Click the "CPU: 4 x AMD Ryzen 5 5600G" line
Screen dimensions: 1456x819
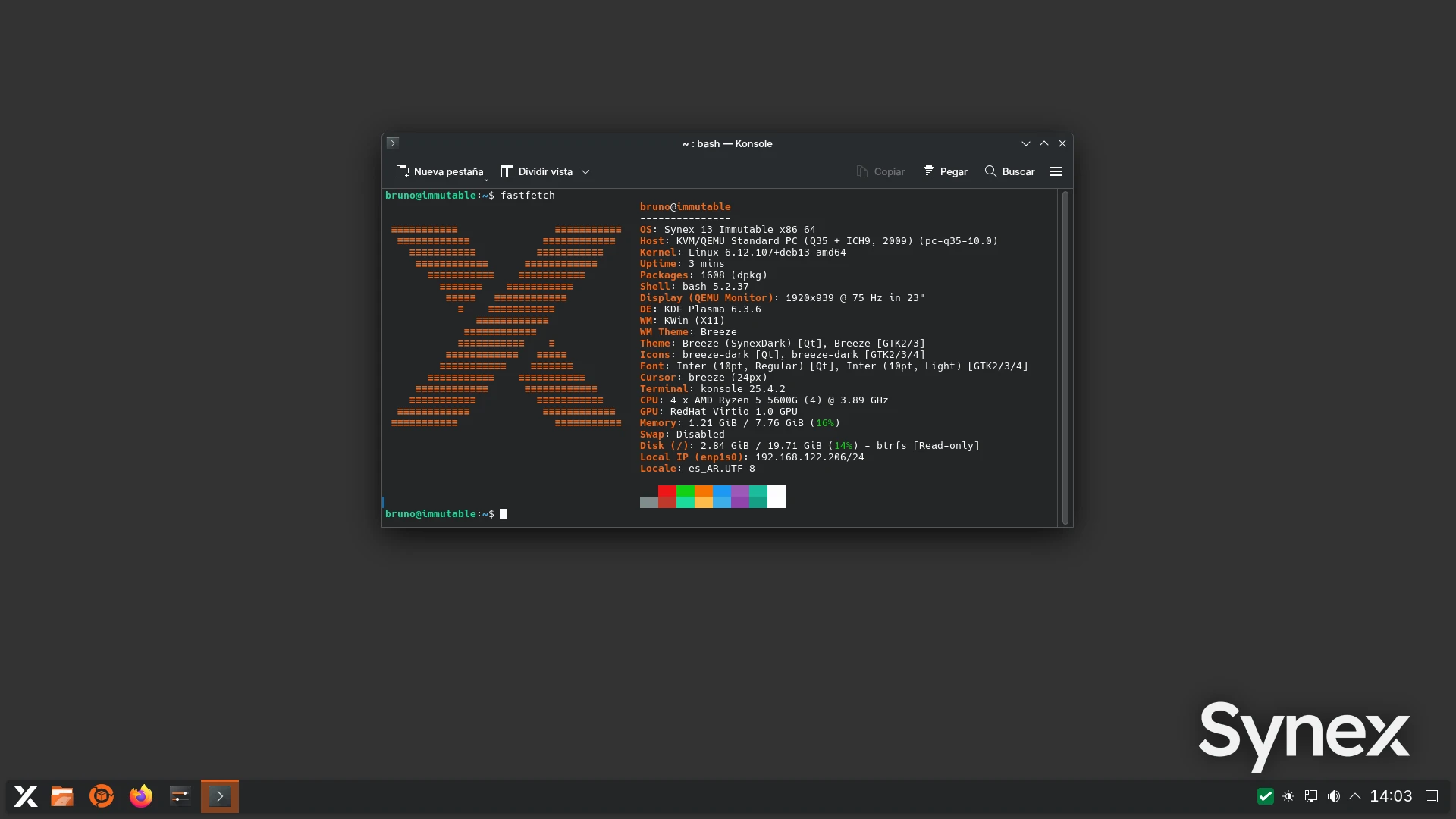(764, 400)
